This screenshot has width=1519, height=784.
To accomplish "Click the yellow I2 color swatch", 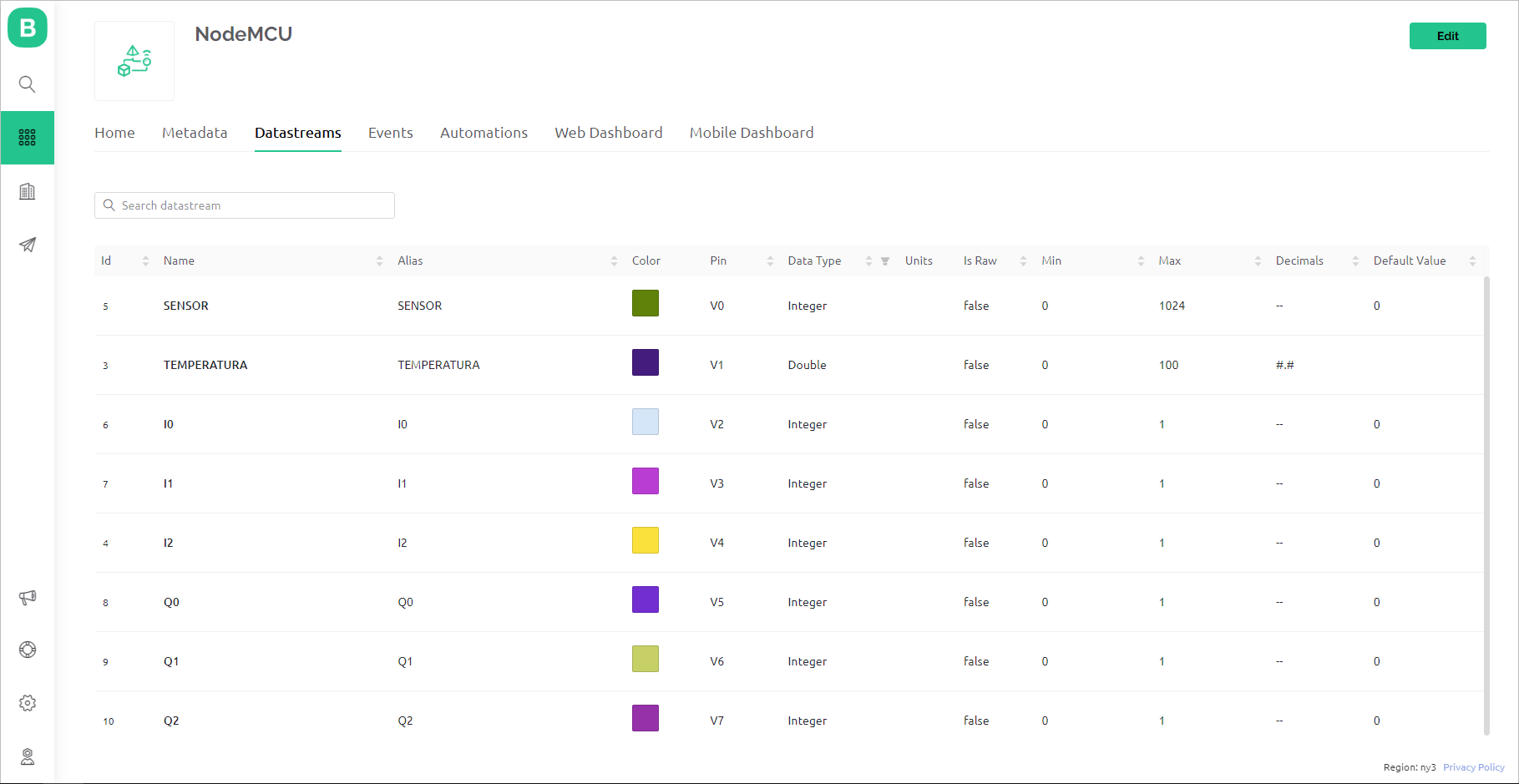I will [x=646, y=540].
